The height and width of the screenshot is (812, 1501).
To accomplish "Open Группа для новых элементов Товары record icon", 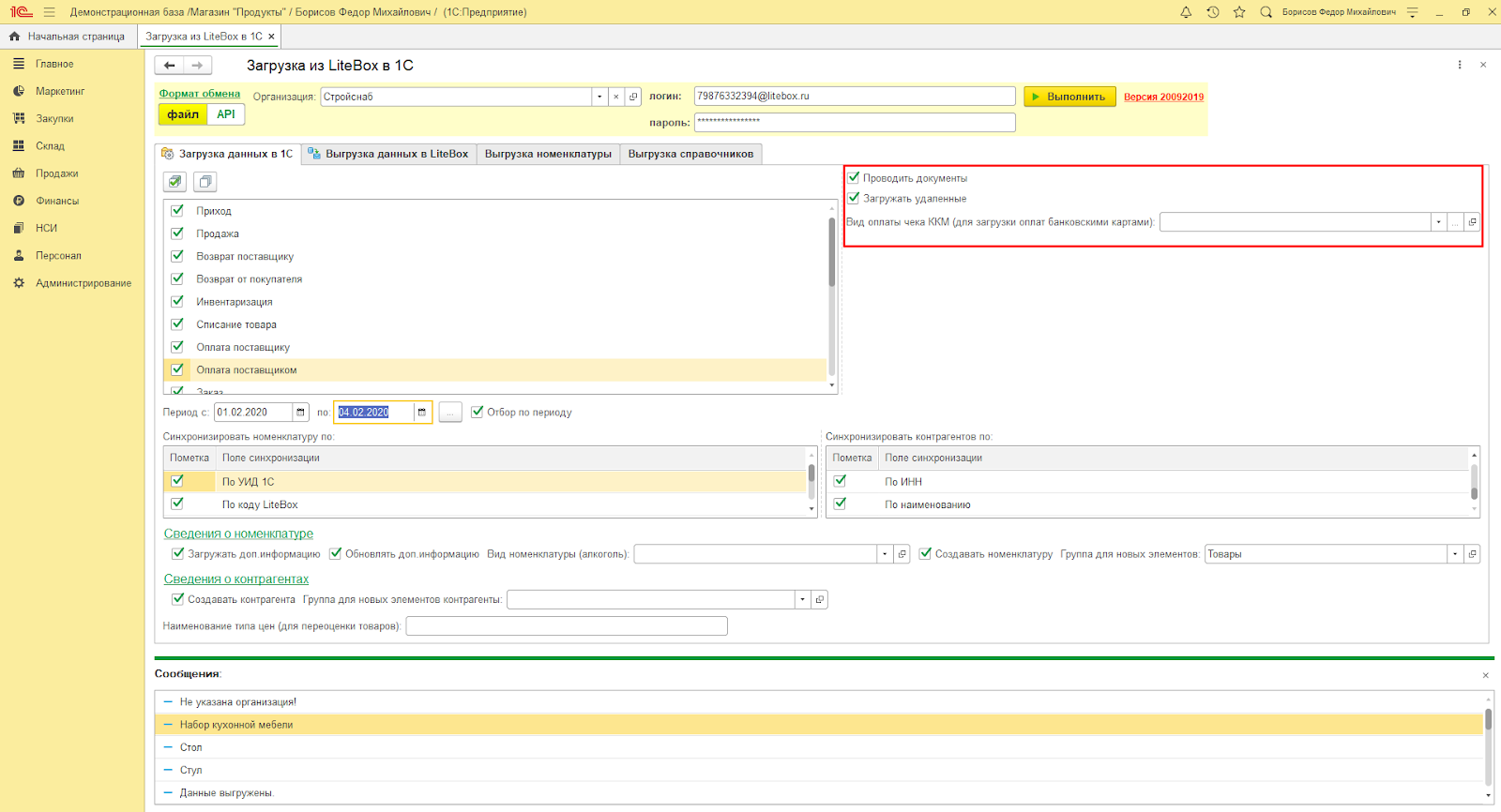I will pos(1472,554).
